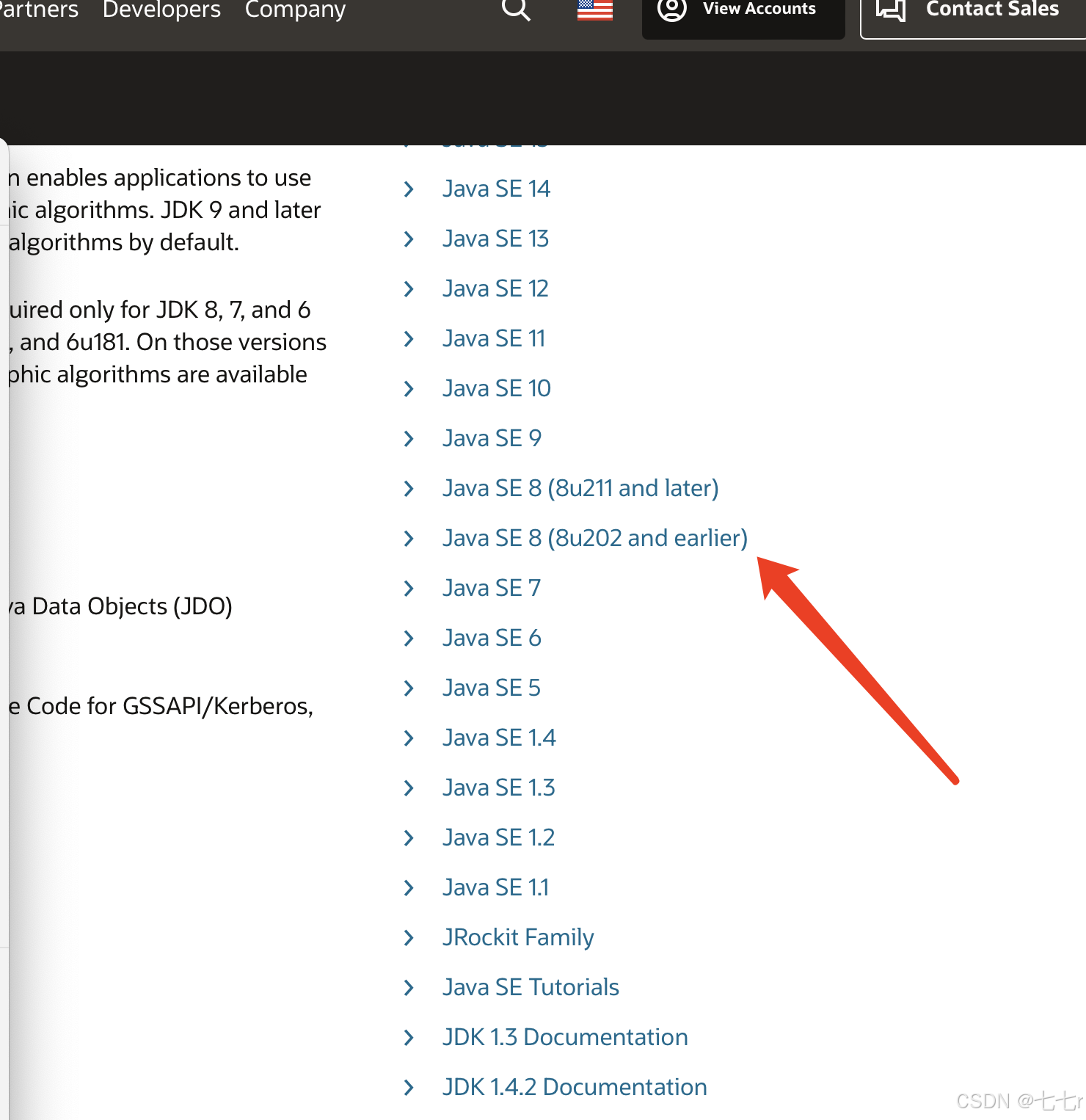
Task: Open the Java SE 13 link
Action: 495,239
